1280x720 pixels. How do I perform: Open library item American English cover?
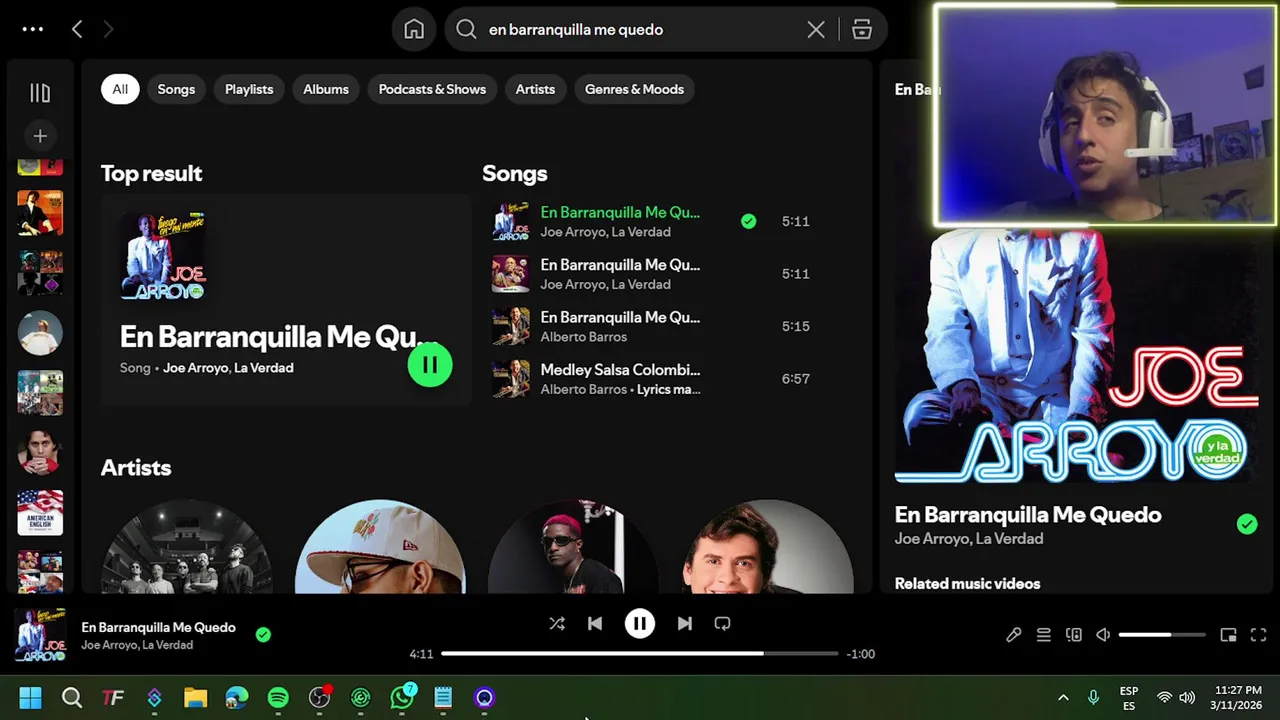[x=40, y=513]
